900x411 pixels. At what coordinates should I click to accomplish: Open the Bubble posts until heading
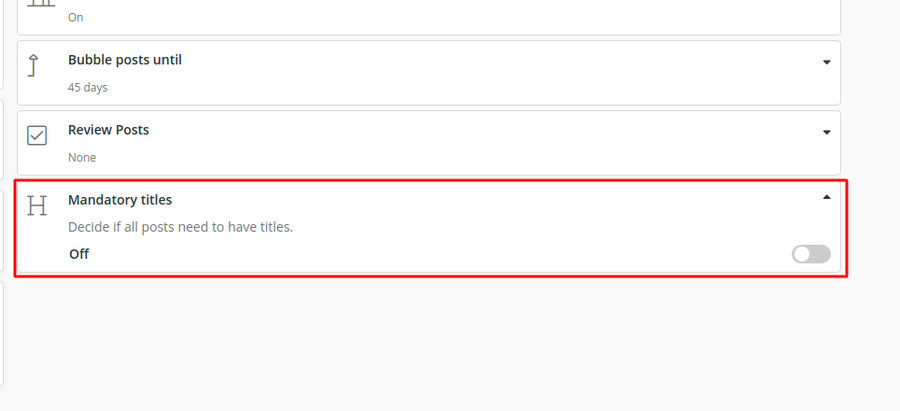tap(125, 60)
